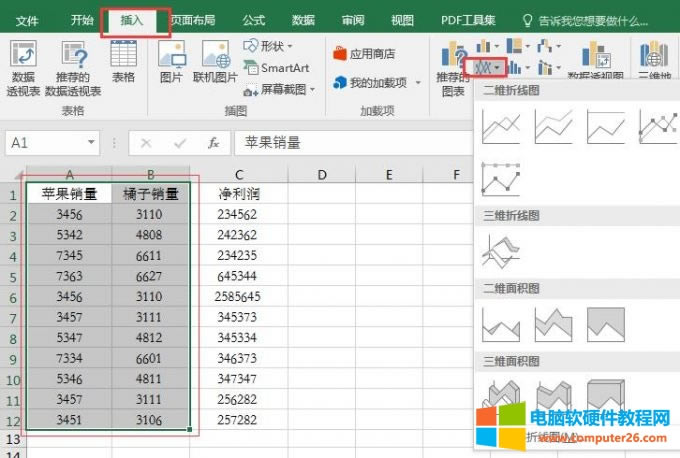Select the line with markers chart
Image resolution: width=680 pixels, height=458 pixels.
click(x=658, y=127)
